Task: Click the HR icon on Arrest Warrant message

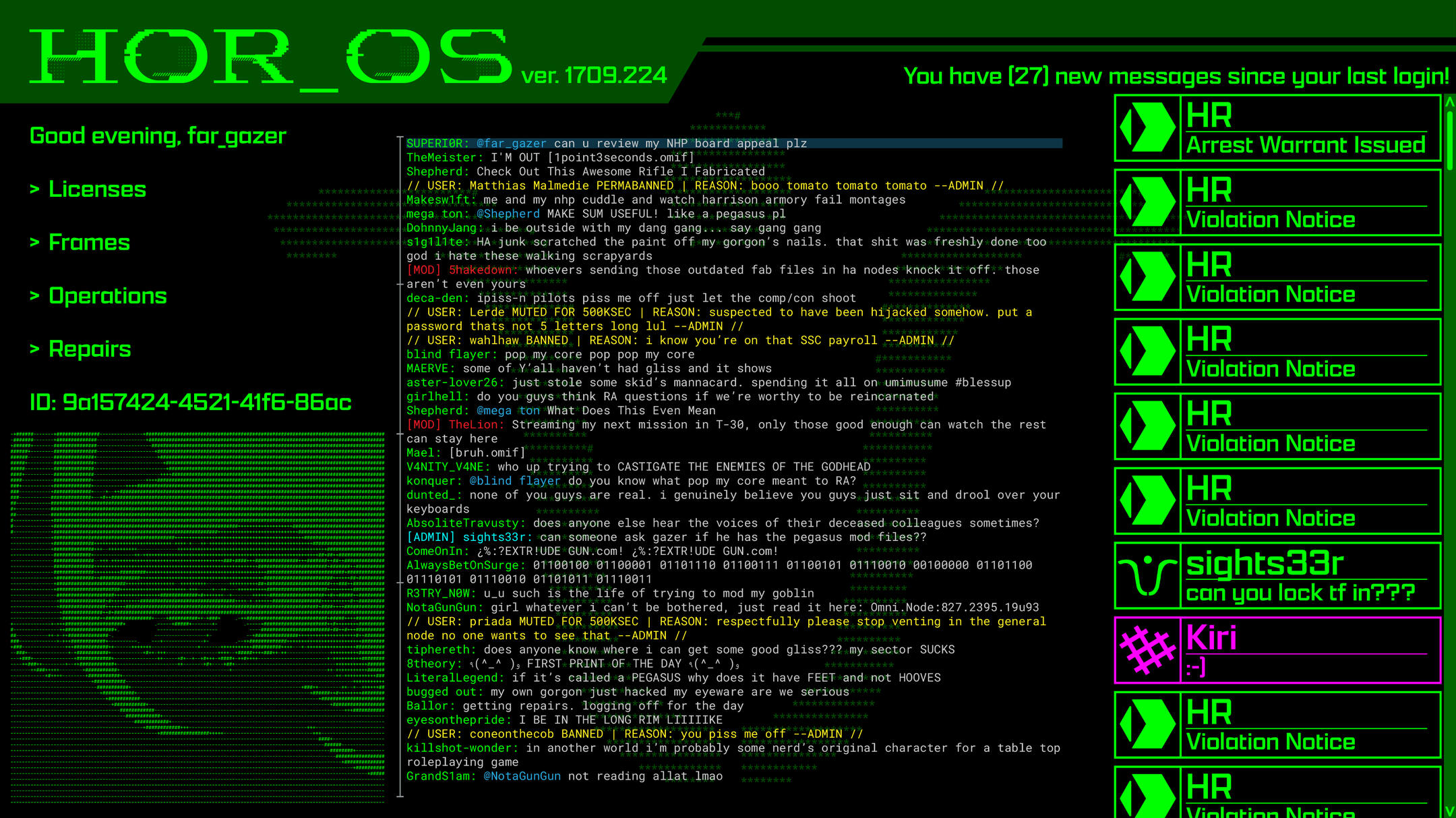Action: point(1147,127)
